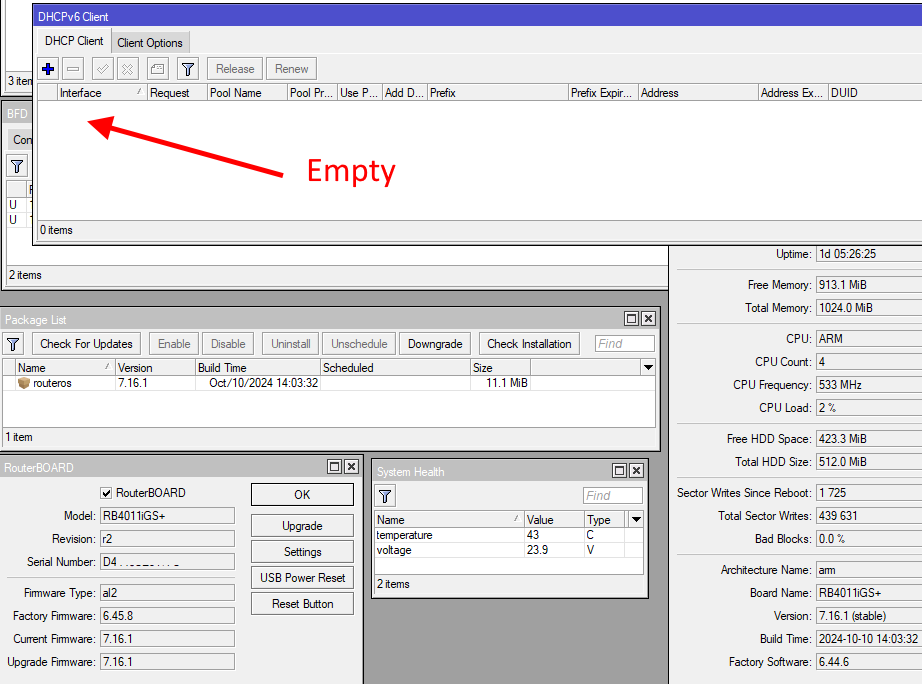
Task: Close the System Health window
Action: tap(636, 471)
